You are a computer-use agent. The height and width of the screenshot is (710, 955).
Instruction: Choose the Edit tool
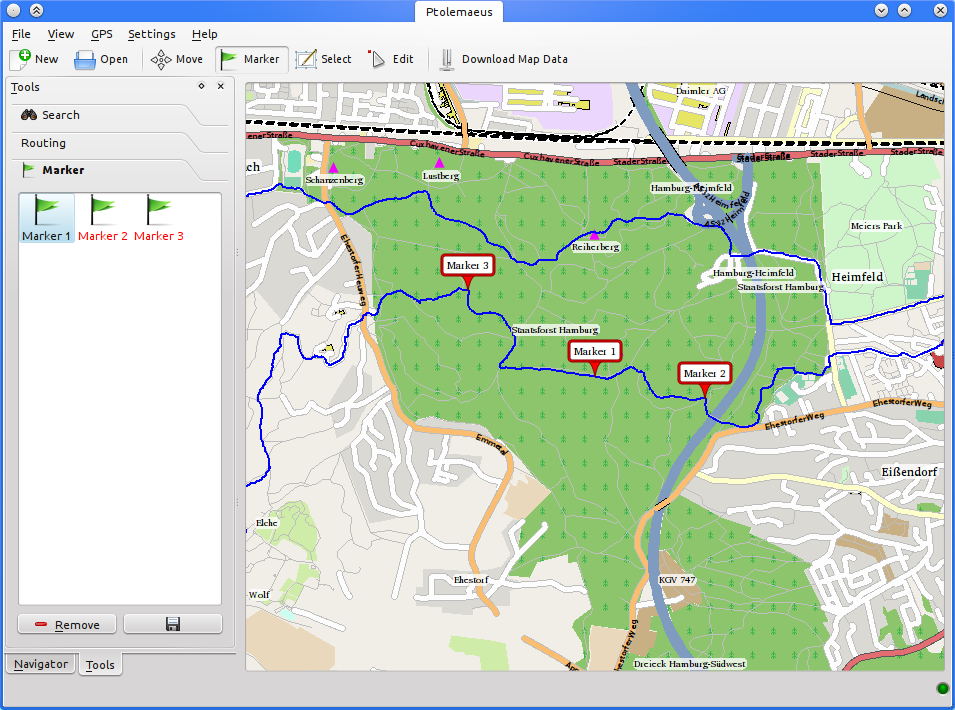tap(391, 59)
